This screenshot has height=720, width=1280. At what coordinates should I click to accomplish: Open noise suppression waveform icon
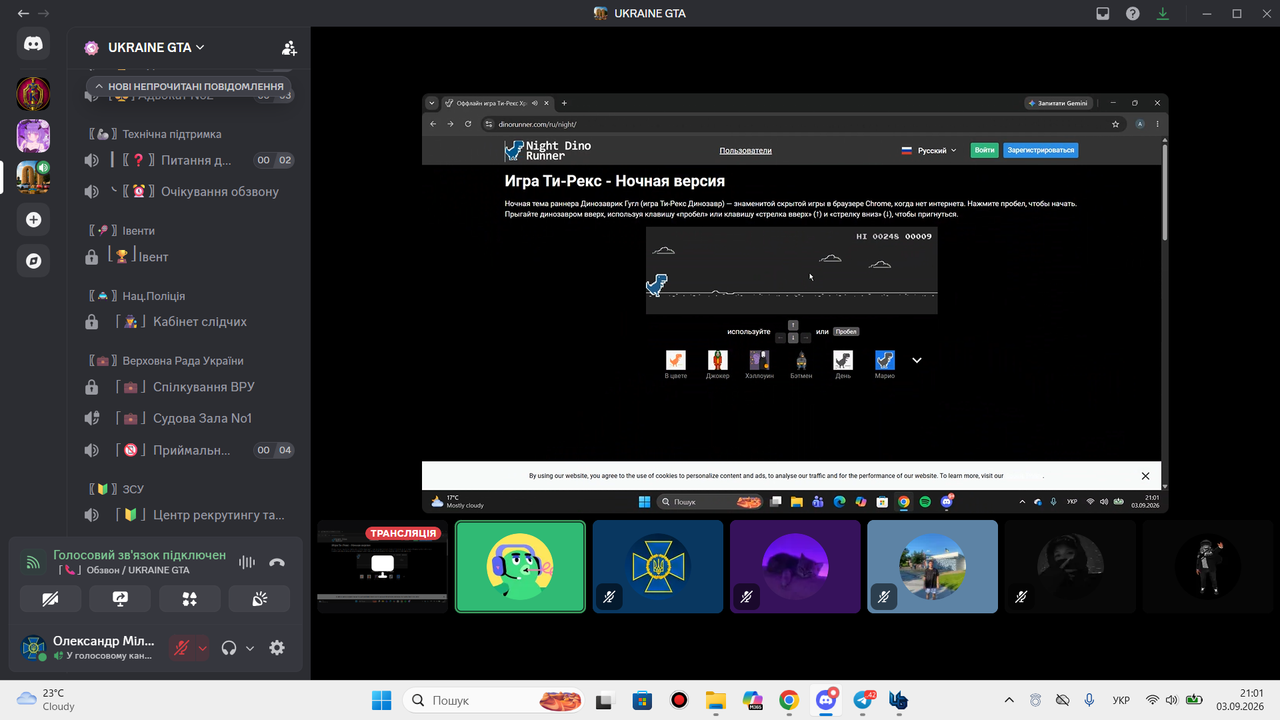click(247, 562)
